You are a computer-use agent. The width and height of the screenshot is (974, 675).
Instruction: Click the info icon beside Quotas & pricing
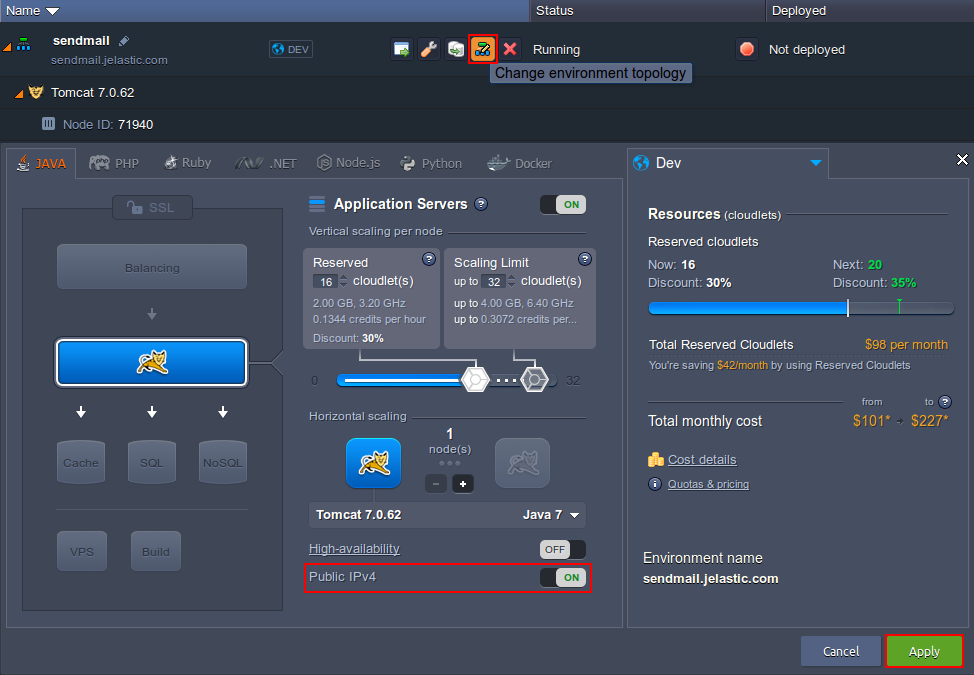click(655, 484)
